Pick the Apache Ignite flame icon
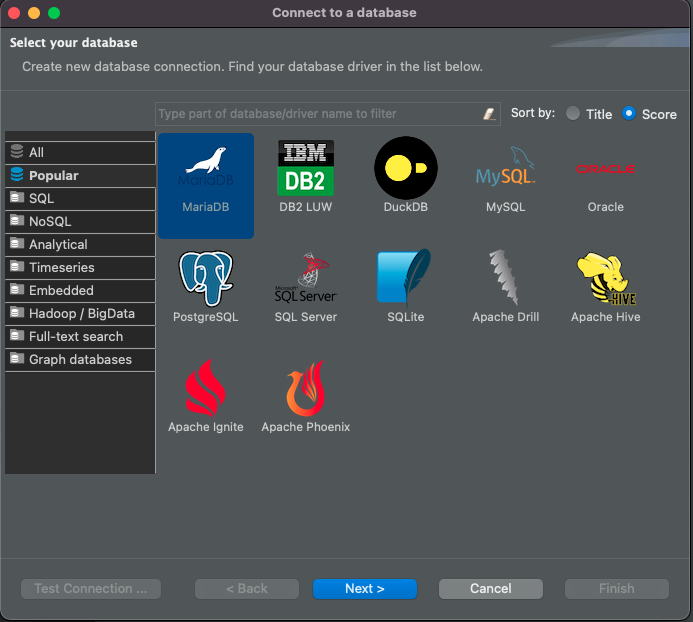 pos(206,388)
